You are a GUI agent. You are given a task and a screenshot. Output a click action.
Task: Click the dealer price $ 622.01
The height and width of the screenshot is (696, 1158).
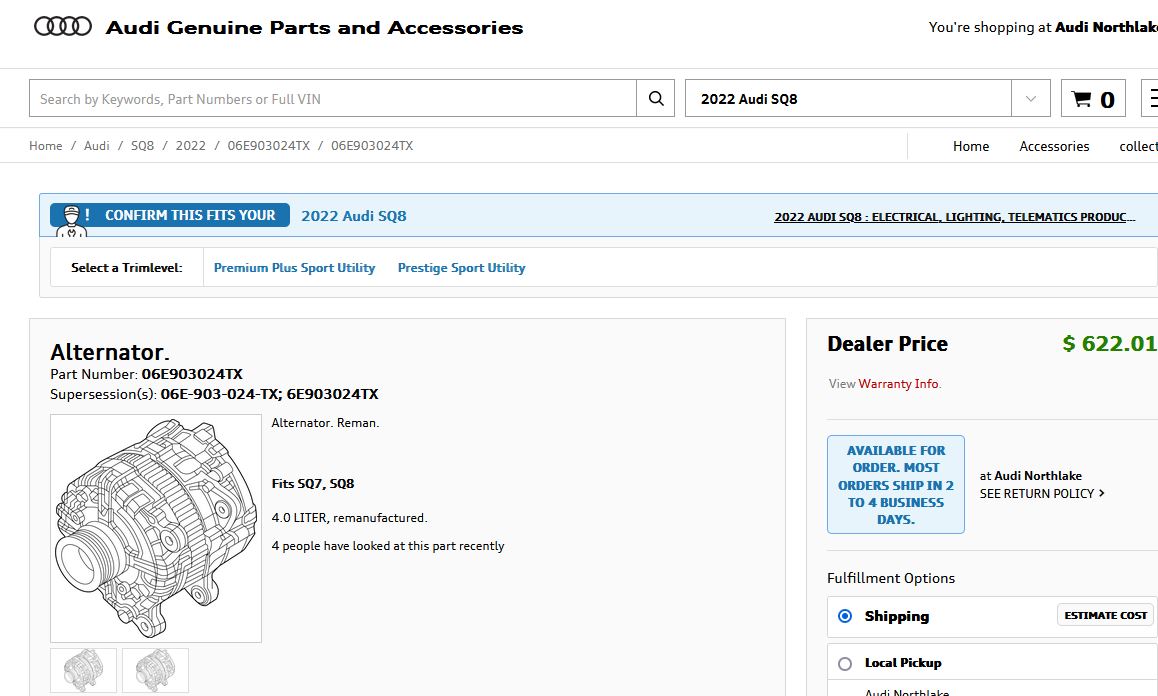click(x=1109, y=344)
